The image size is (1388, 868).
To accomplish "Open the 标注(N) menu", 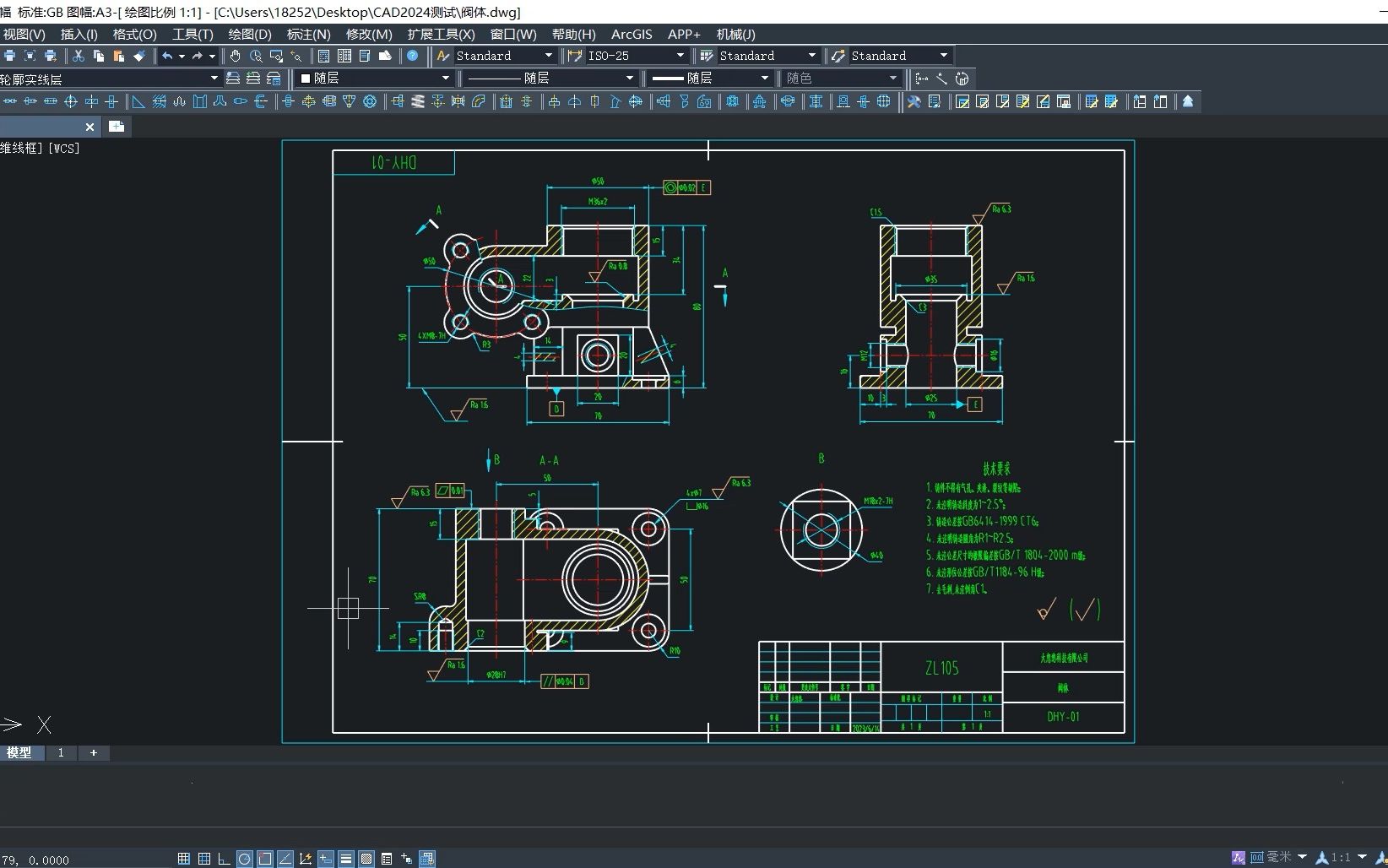I will [x=309, y=34].
